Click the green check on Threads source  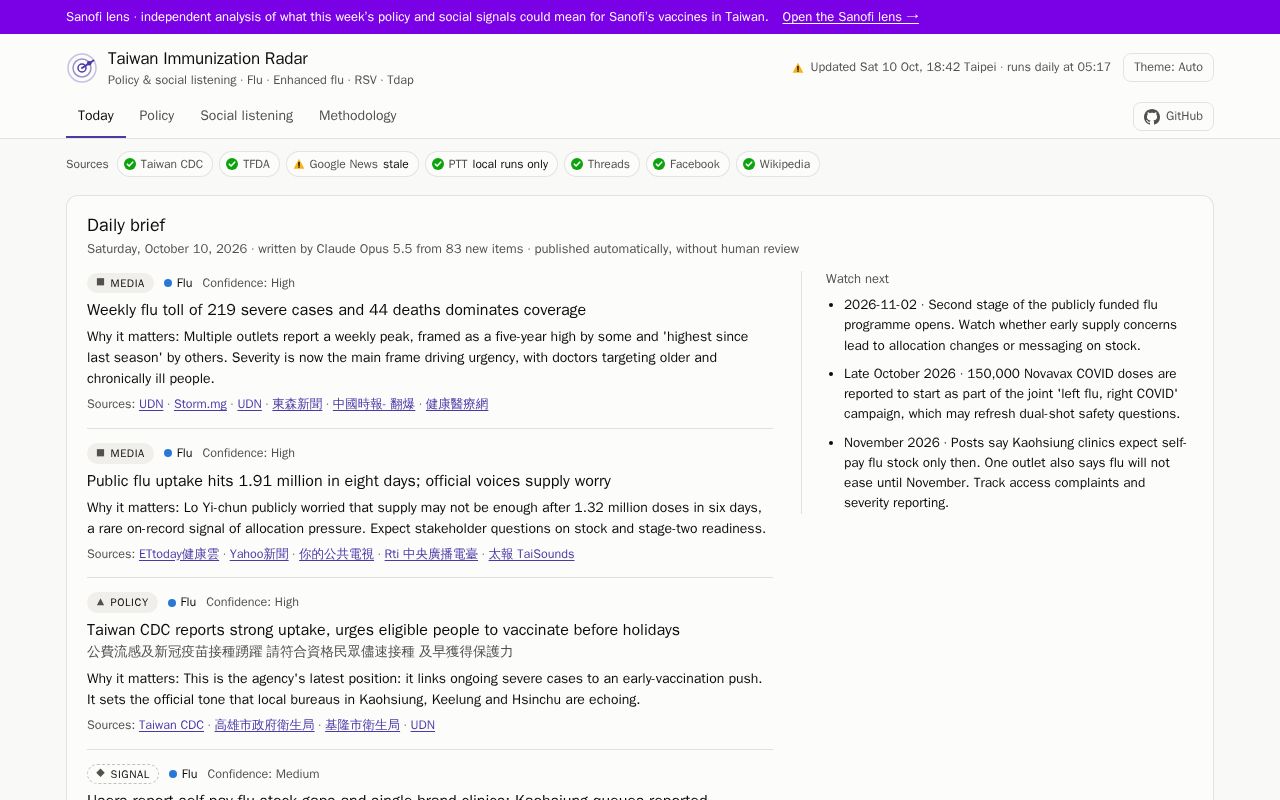(x=577, y=164)
